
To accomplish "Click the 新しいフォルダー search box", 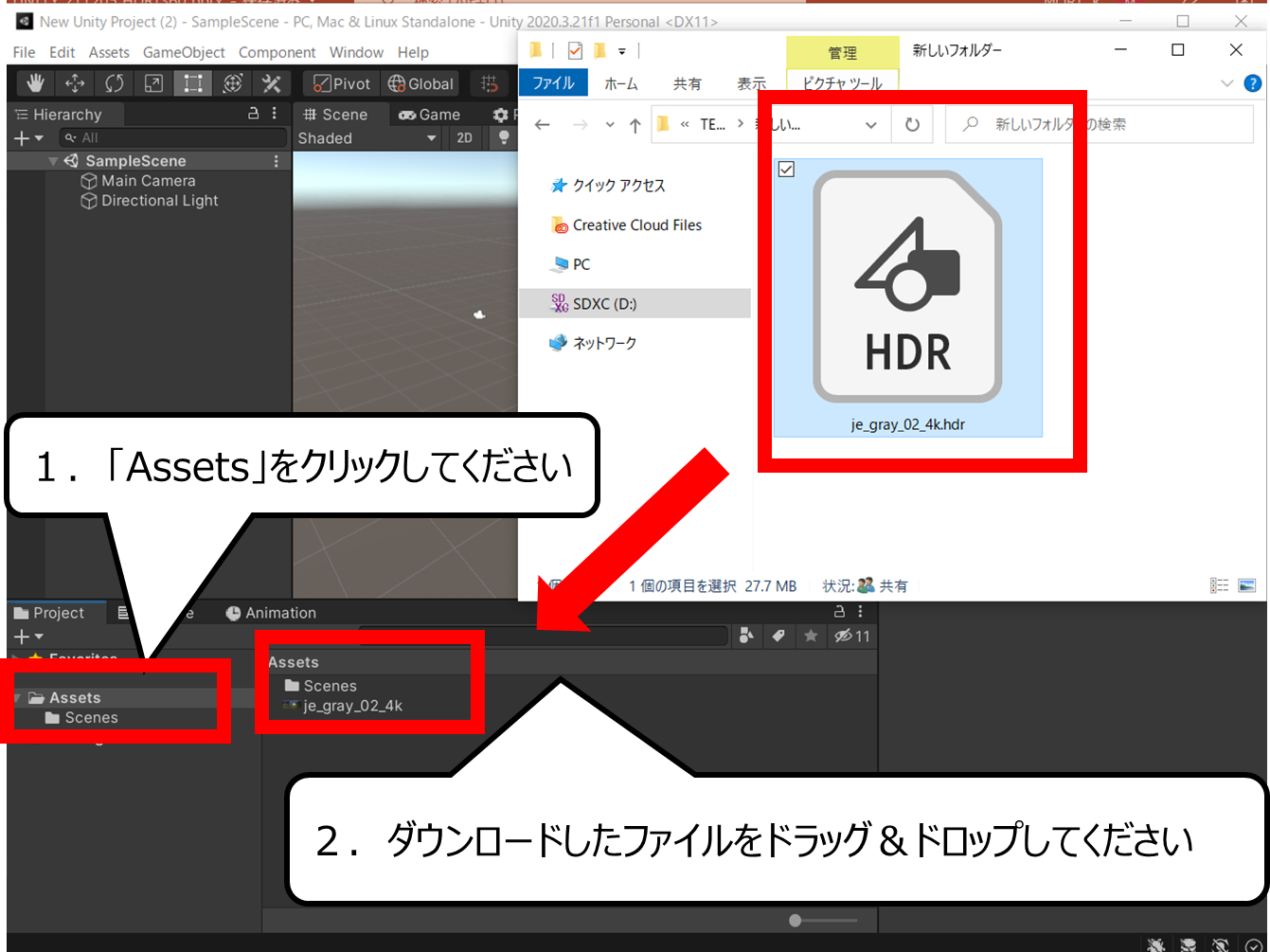I will pyautogui.click(x=1099, y=124).
